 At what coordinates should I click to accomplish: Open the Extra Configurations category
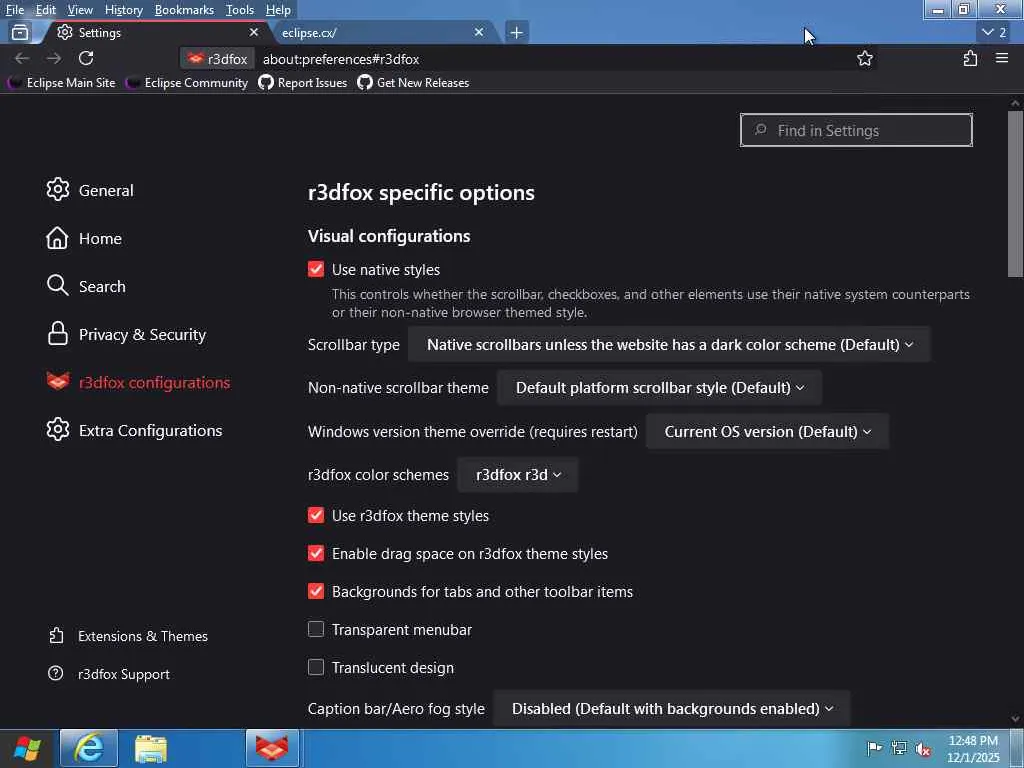[x=134, y=430]
